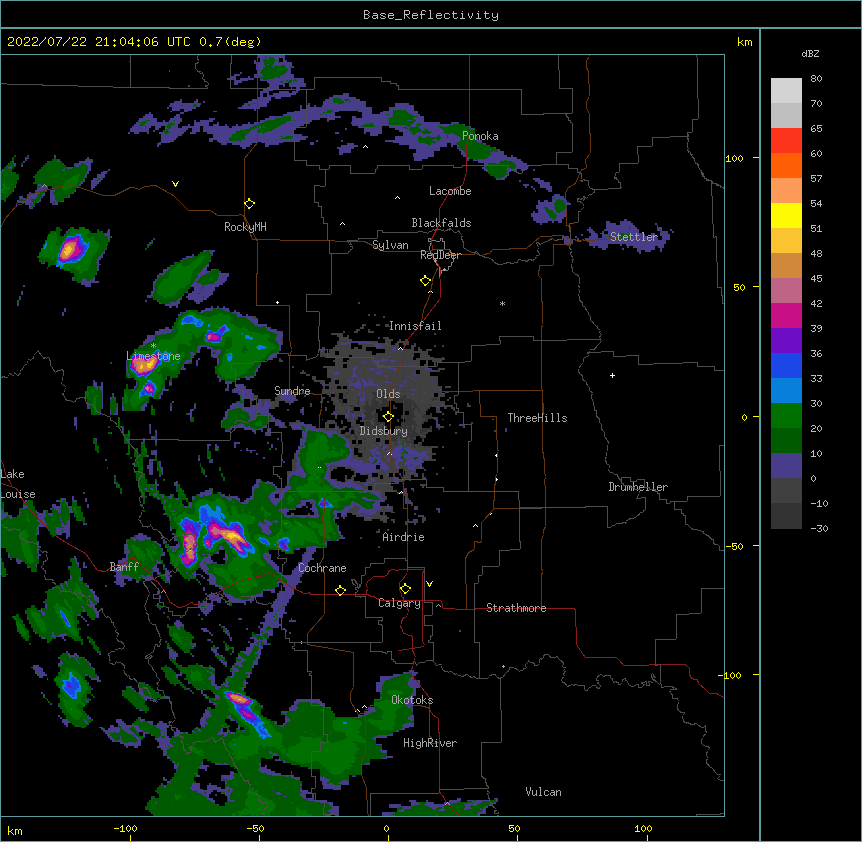Click the white plus marker north of Drumheller

tap(612, 375)
